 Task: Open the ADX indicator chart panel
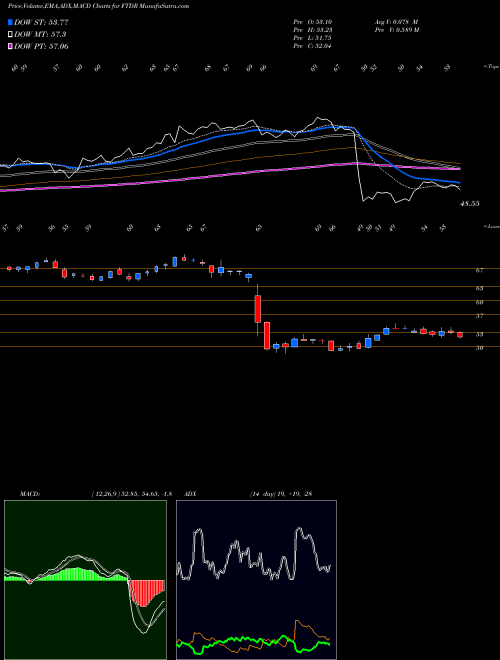256,580
